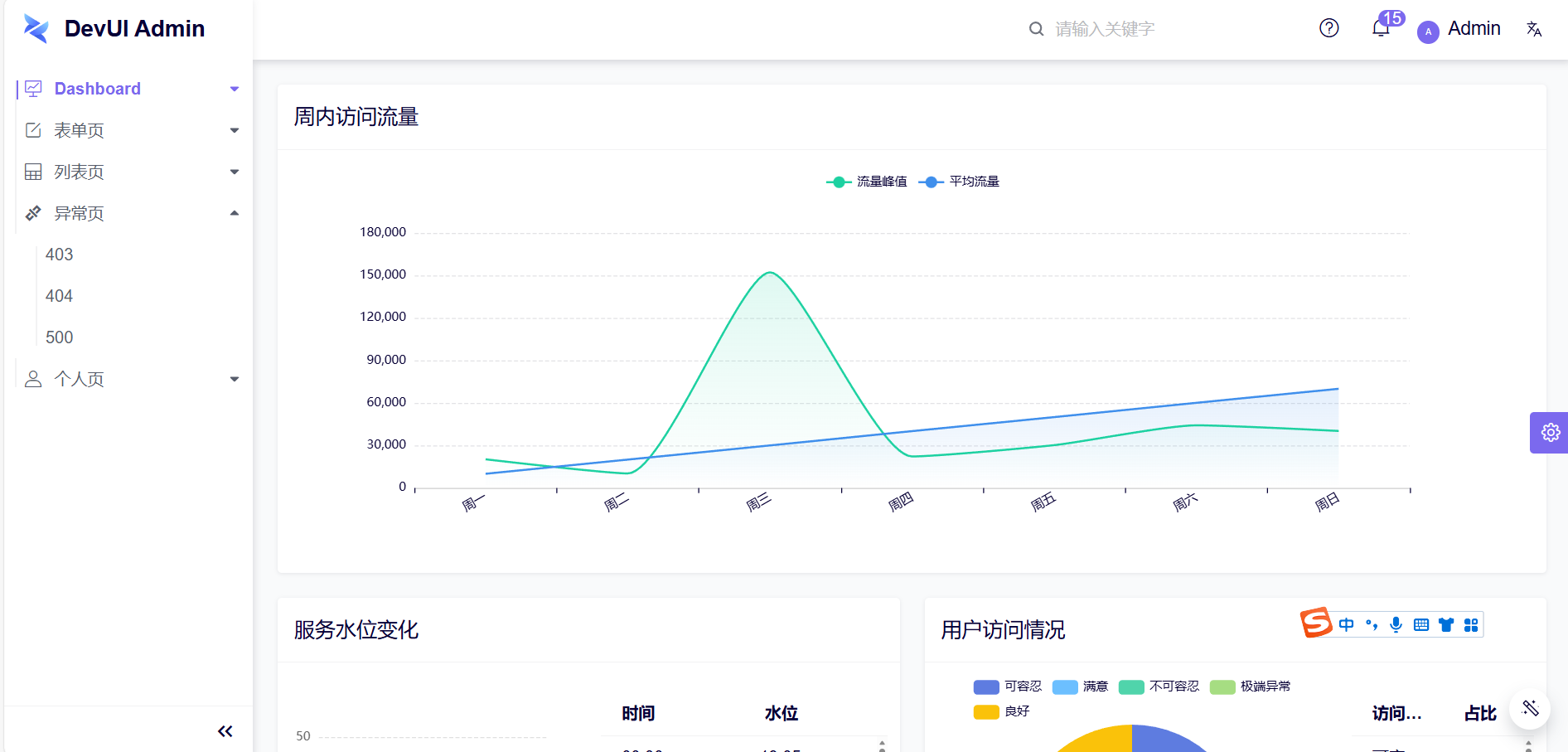Open Sogou skin shirt icon
1568x752 pixels.
1446,624
